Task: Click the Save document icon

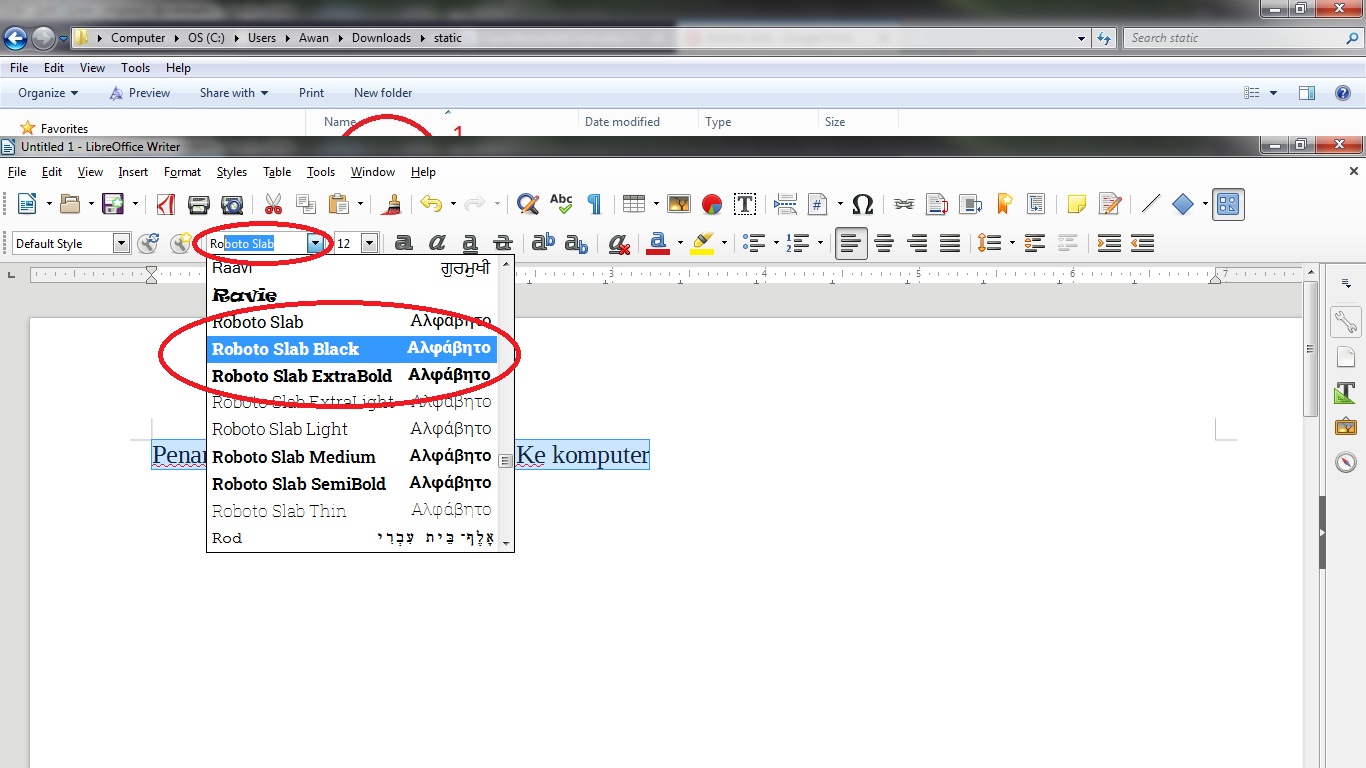Action: (112, 204)
